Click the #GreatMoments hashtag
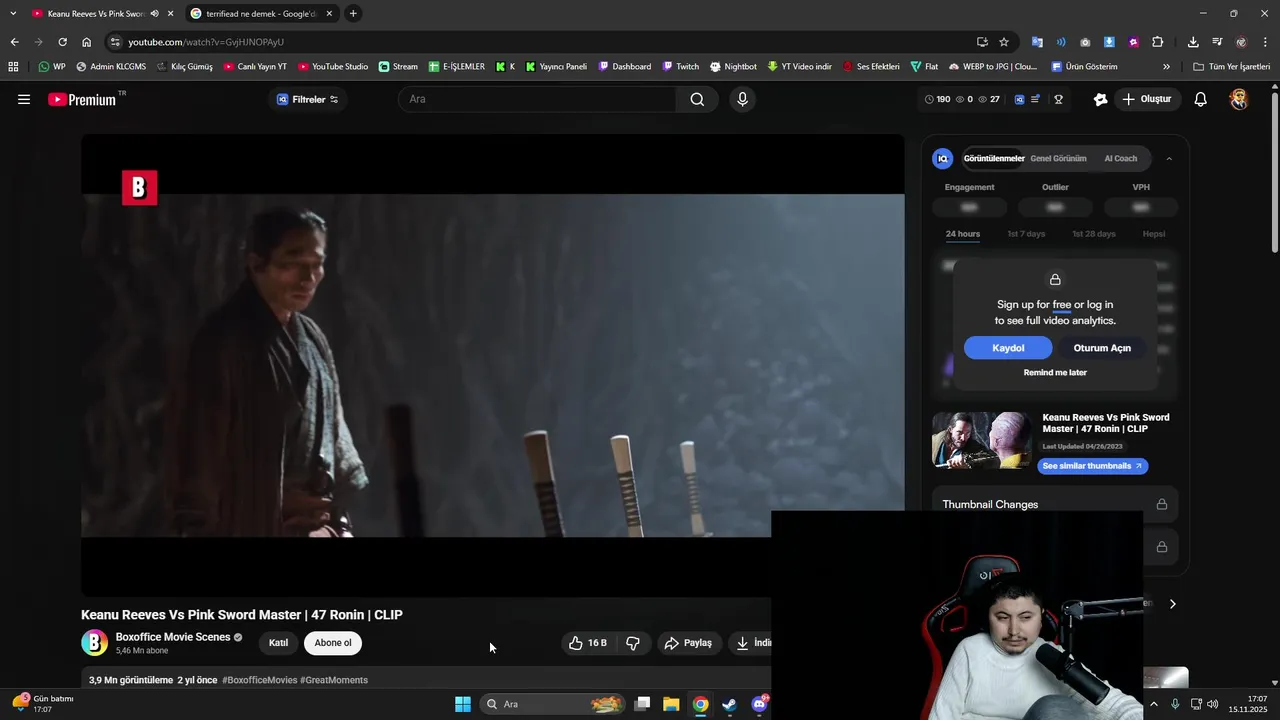The width and height of the screenshot is (1280, 720). pyautogui.click(x=334, y=680)
